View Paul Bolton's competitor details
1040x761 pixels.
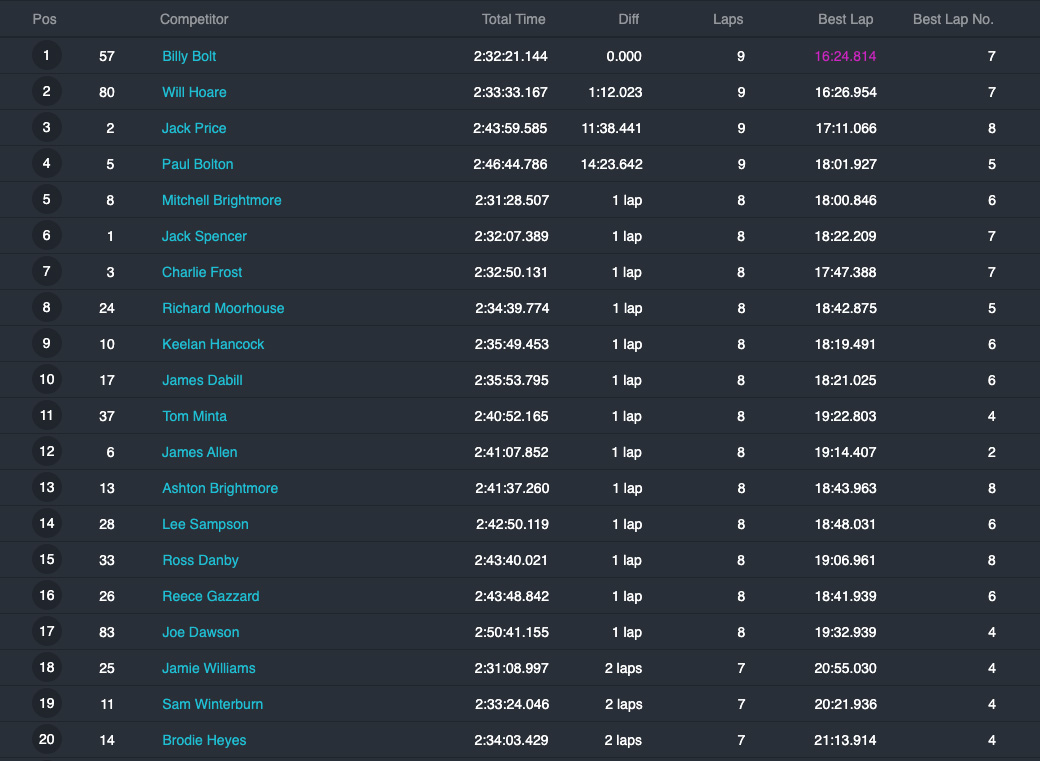point(198,164)
